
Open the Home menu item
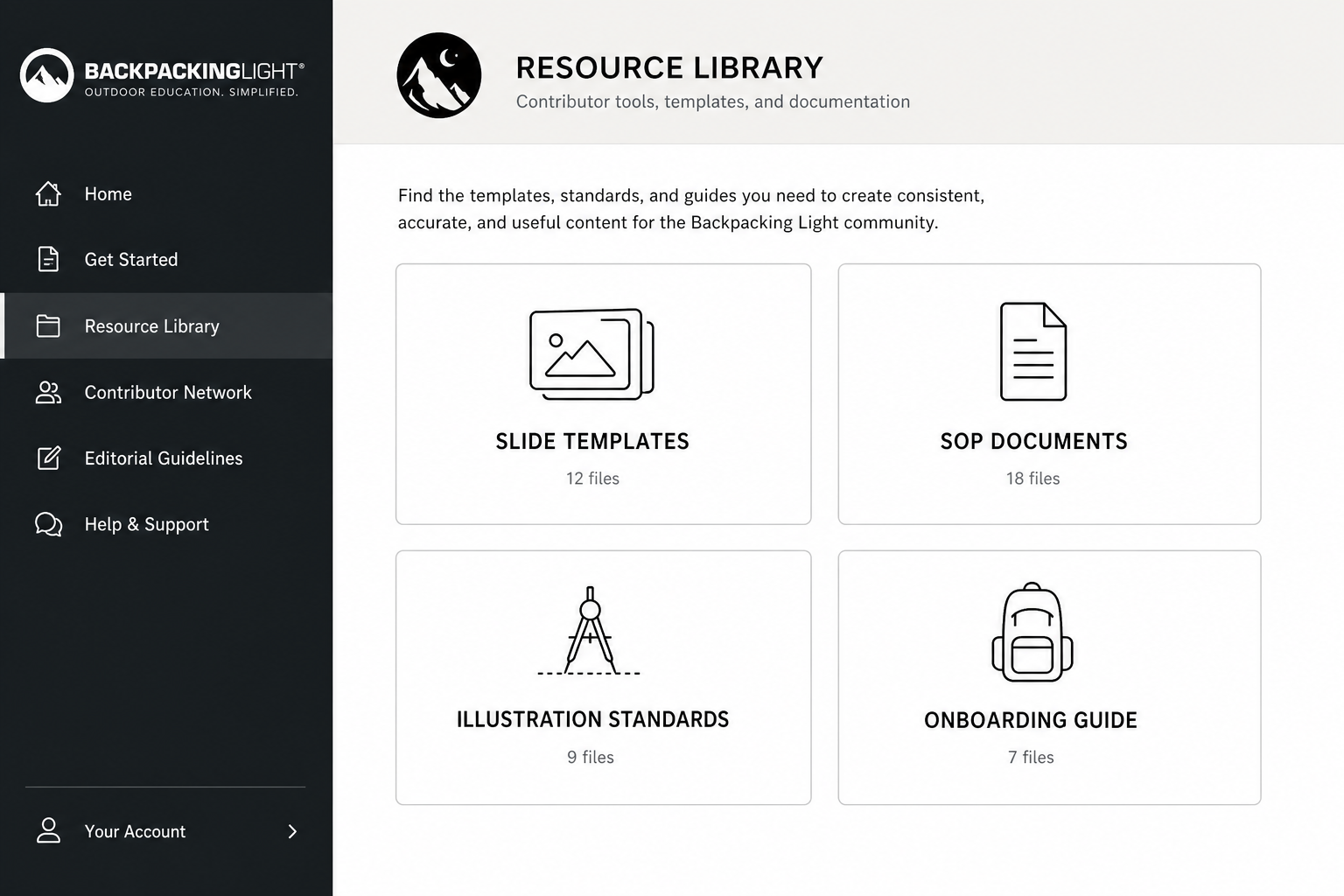coord(166,193)
